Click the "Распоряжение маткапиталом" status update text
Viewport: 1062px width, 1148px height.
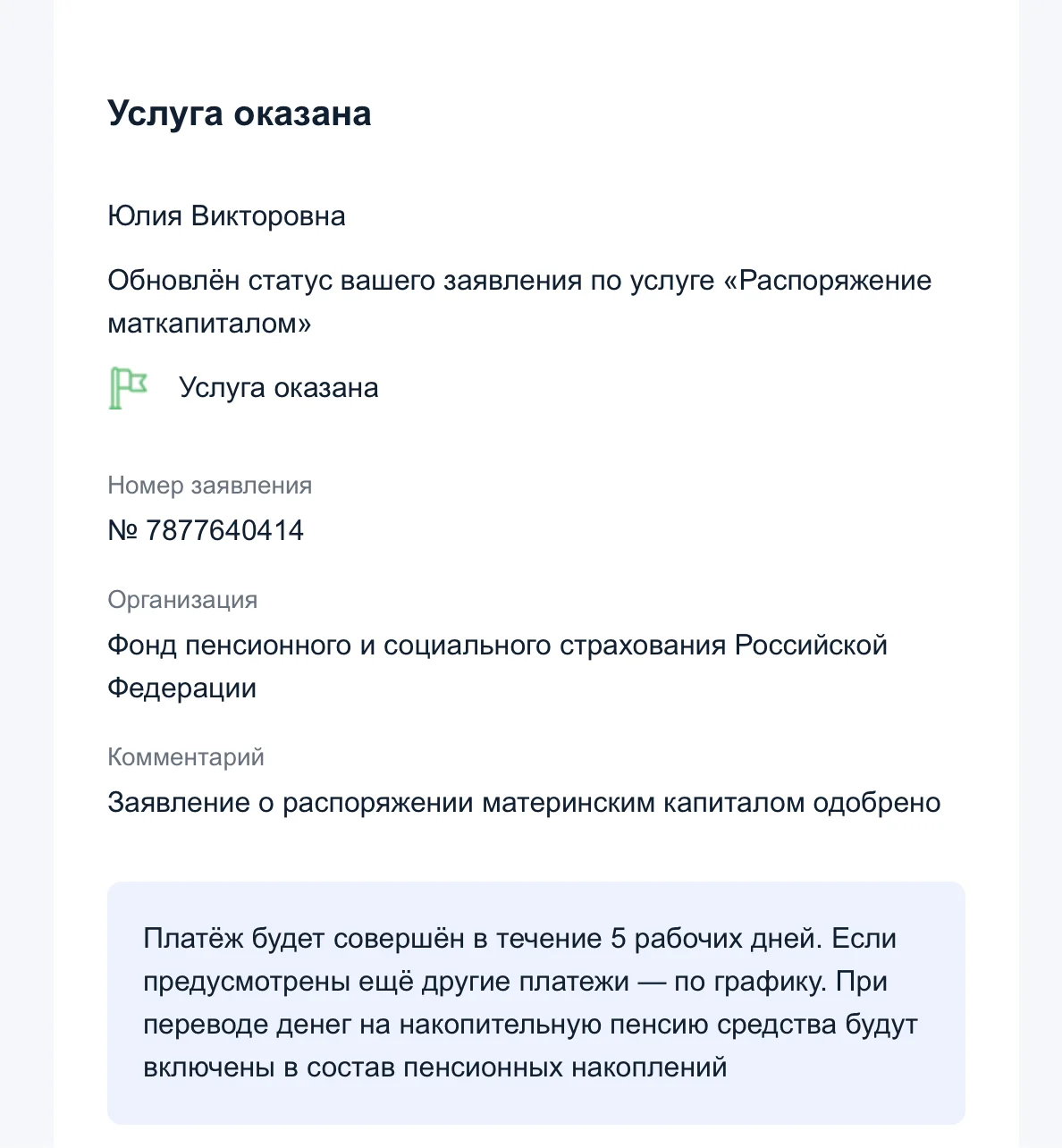click(519, 301)
